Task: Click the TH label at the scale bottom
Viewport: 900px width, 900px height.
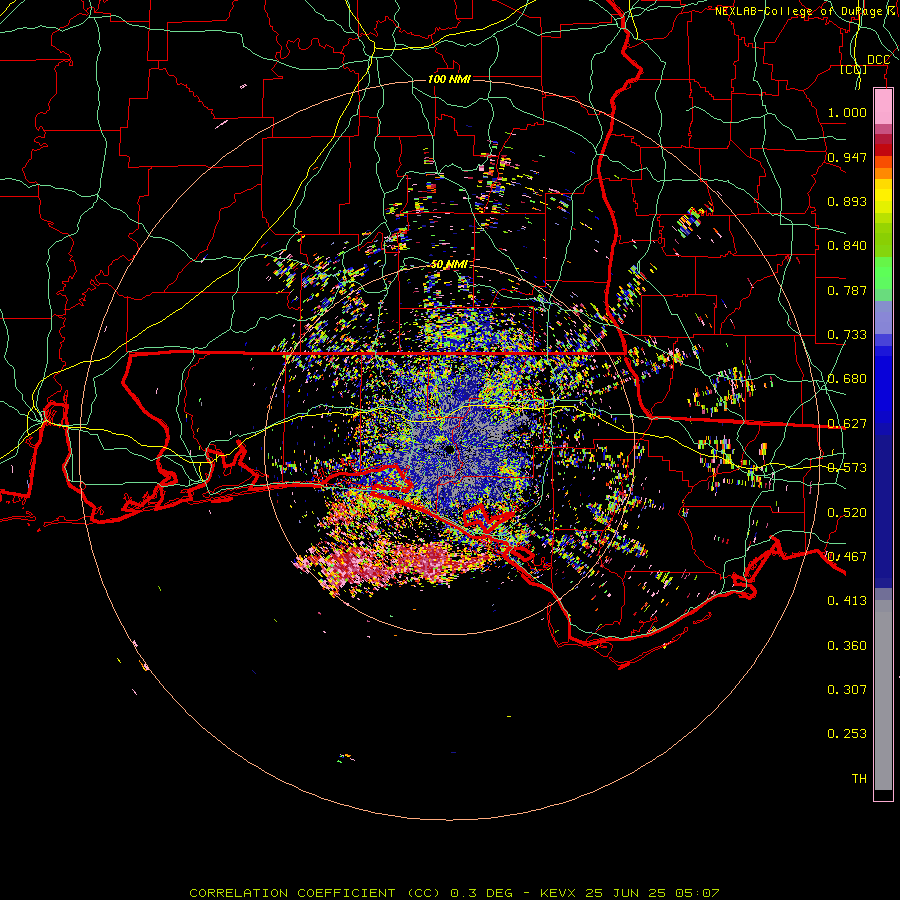Action: tap(859, 779)
